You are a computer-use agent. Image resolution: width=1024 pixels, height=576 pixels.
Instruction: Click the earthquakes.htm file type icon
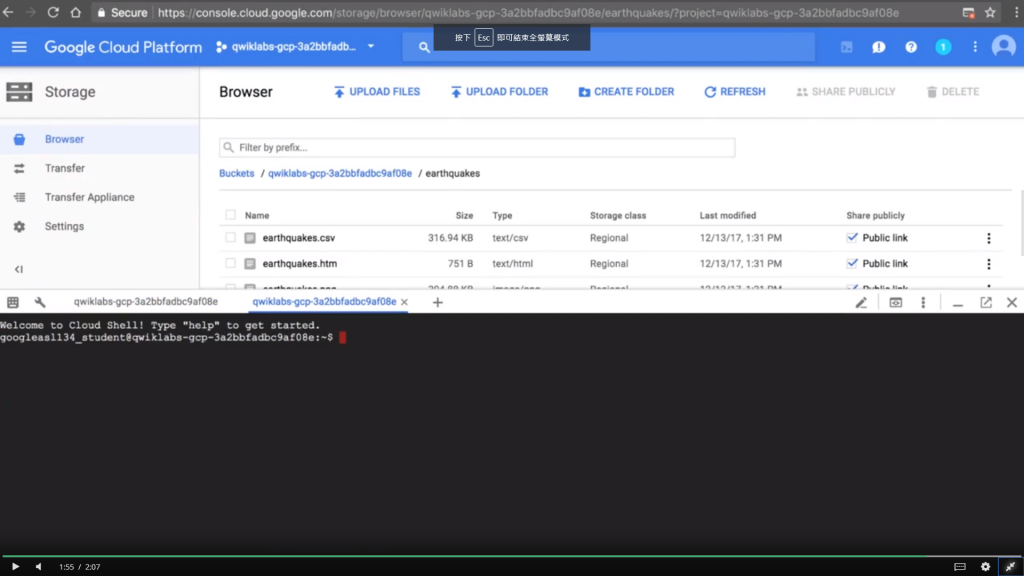point(249,264)
